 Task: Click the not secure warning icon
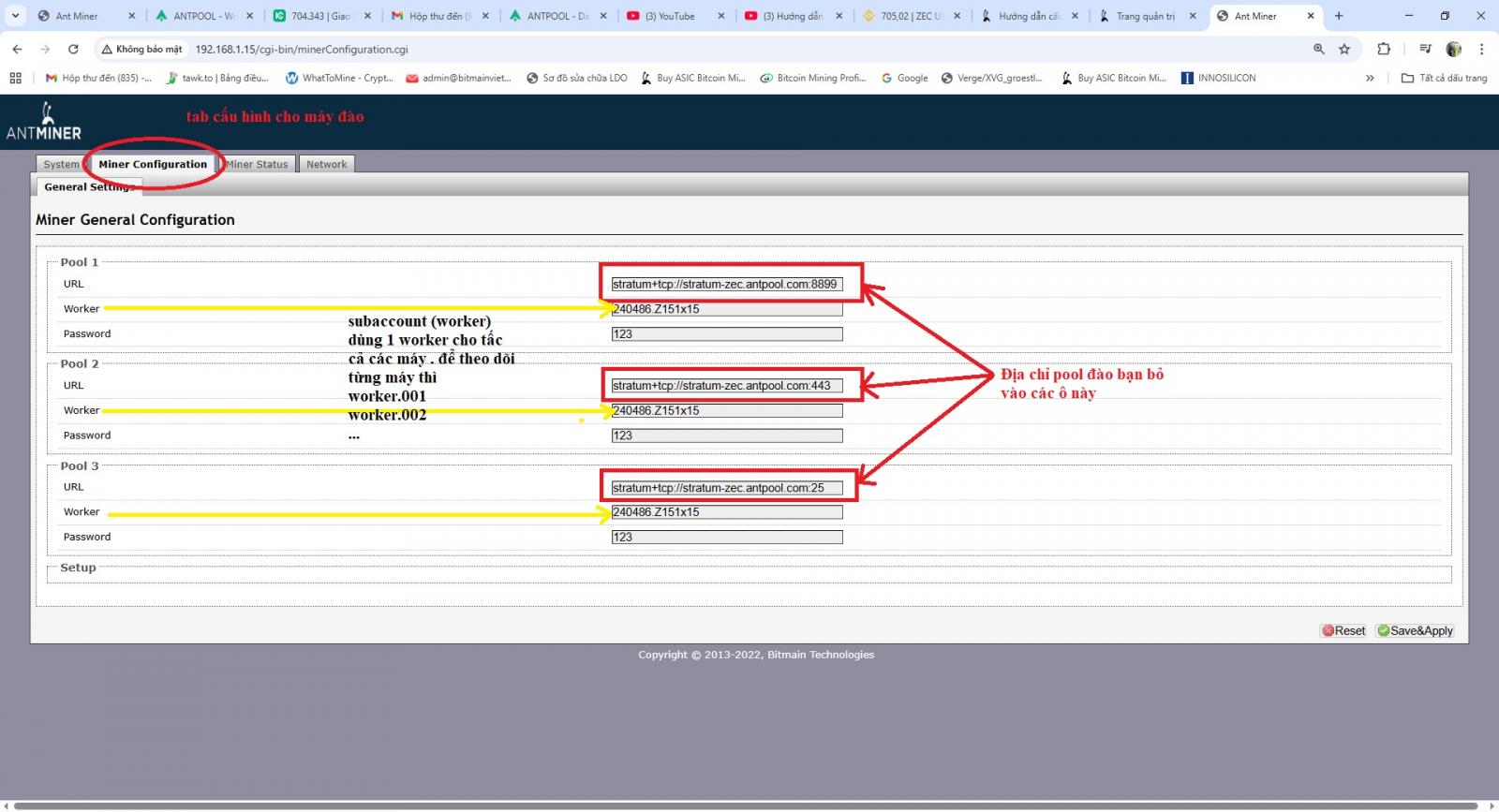click(x=107, y=49)
